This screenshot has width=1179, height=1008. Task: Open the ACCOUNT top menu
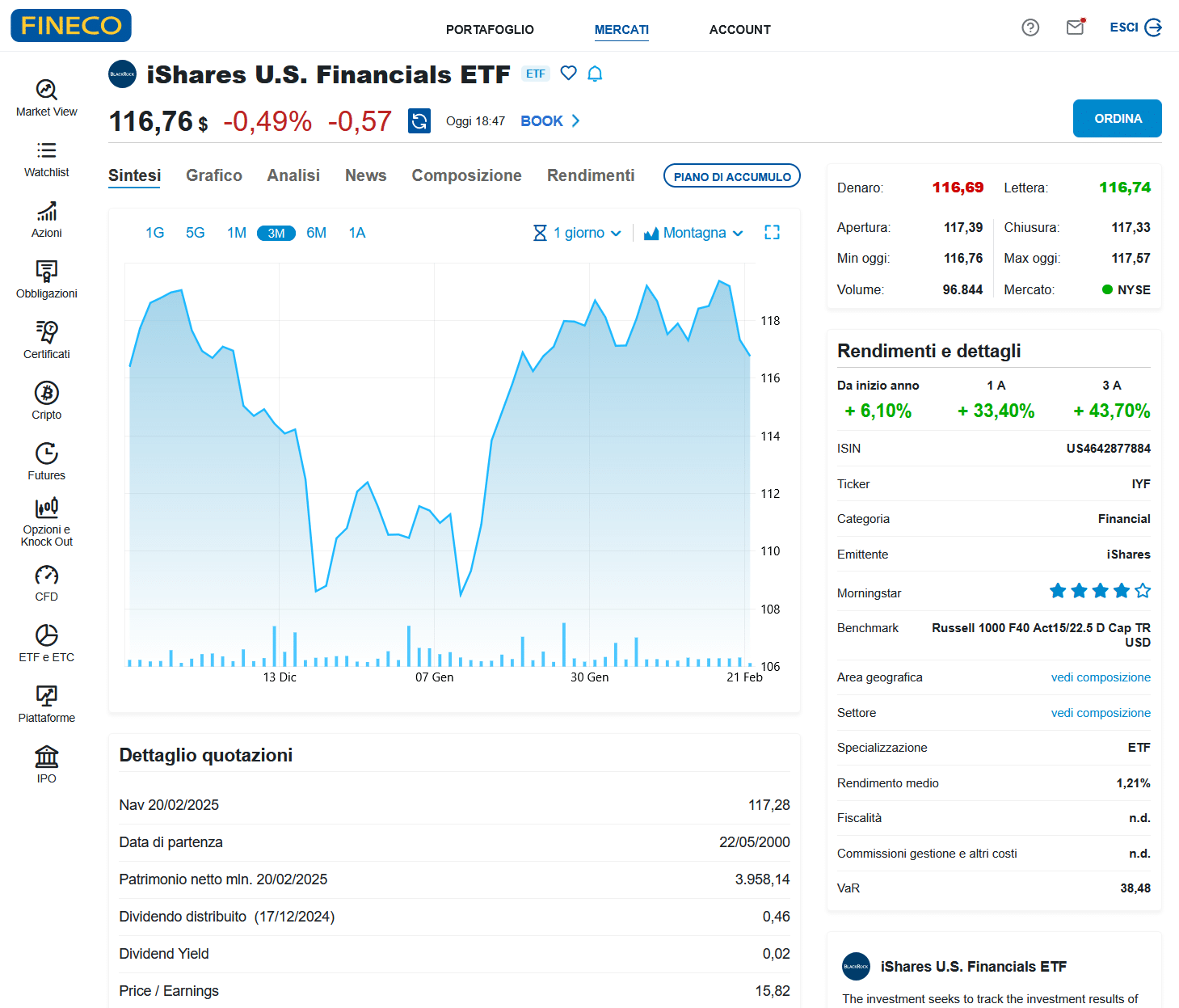click(740, 30)
